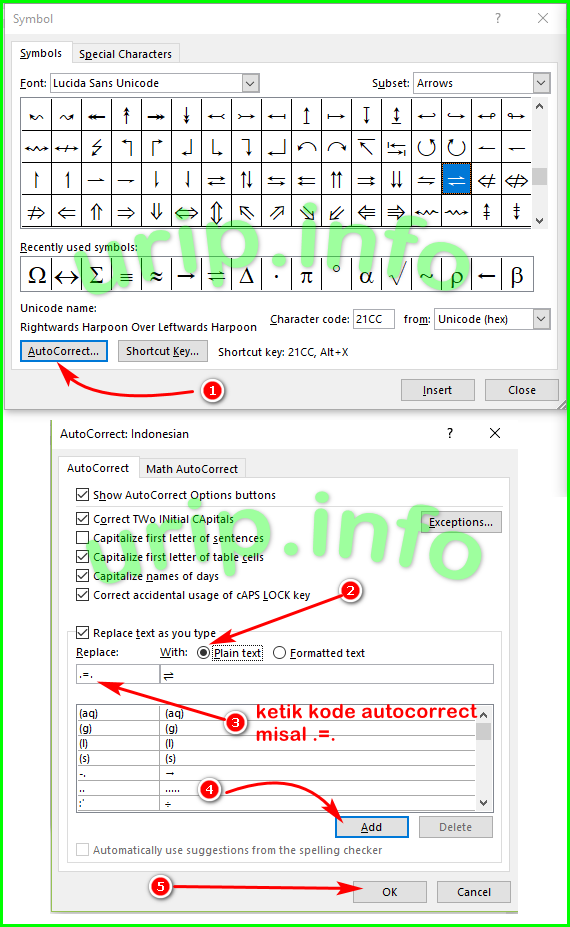Uncheck Correct TWo INitial CApitals

pyautogui.click(x=83, y=518)
